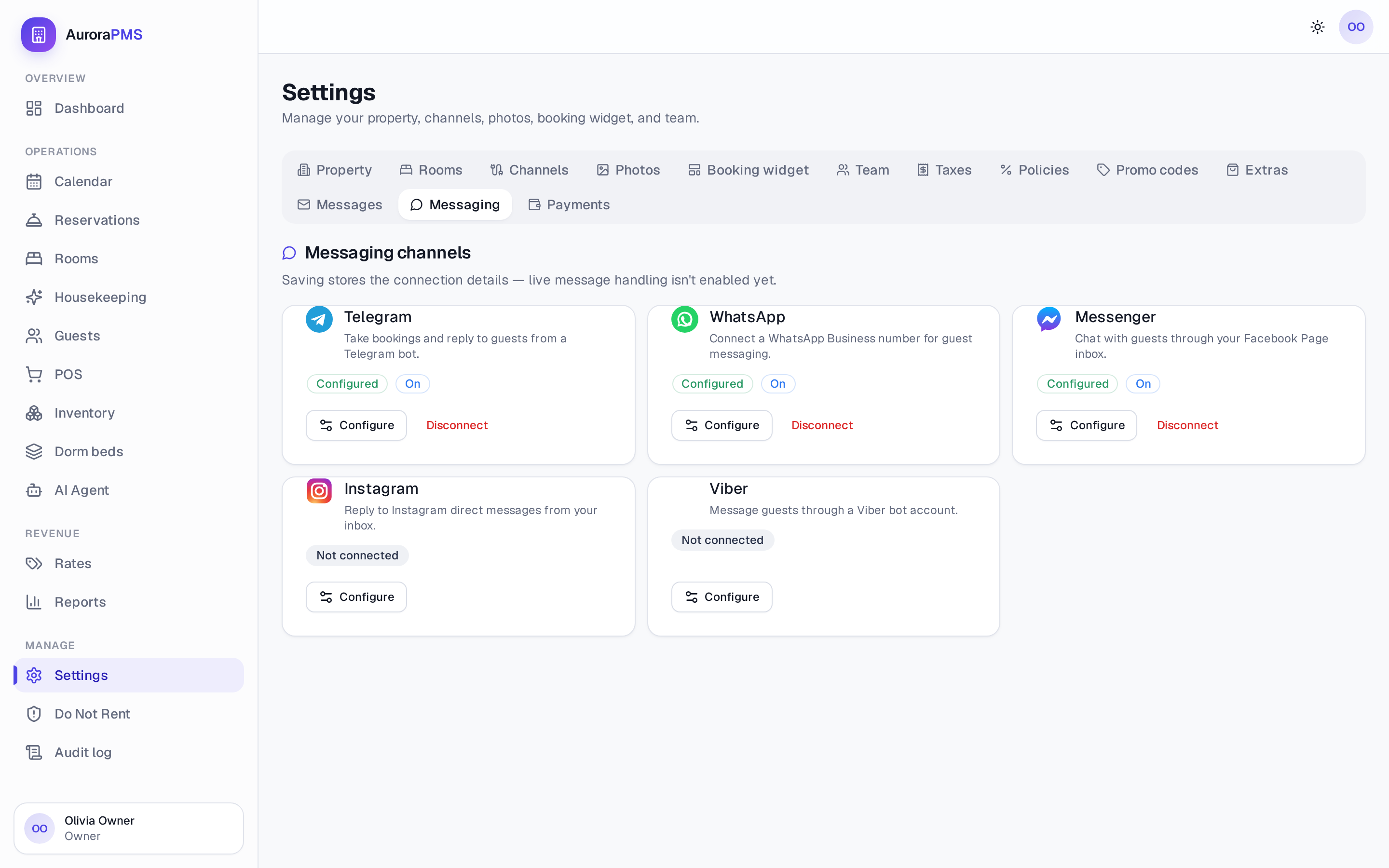
Task: Click Messenger's Configured status badge
Action: point(1077,384)
